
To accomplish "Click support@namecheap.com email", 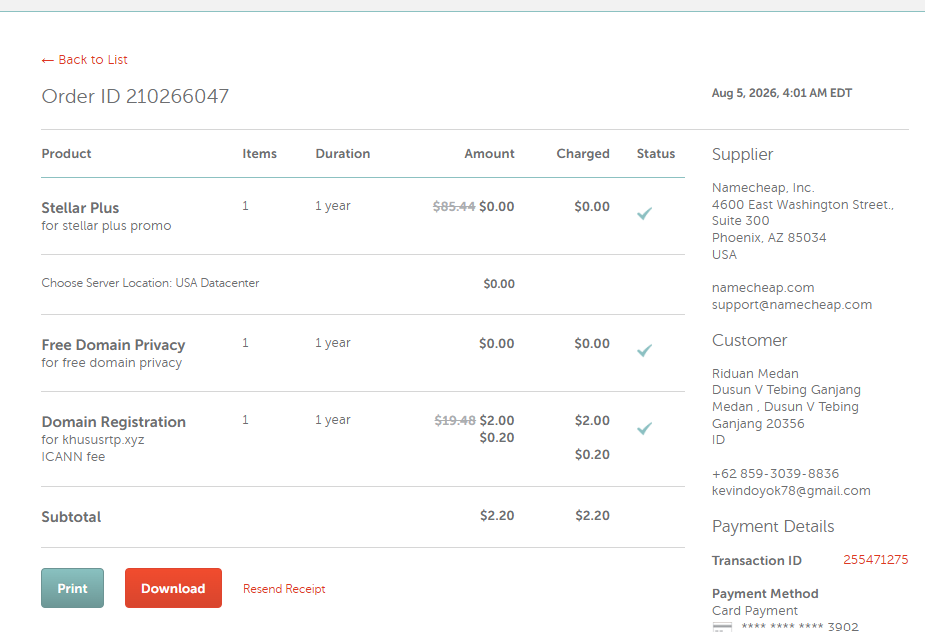I will (792, 304).
